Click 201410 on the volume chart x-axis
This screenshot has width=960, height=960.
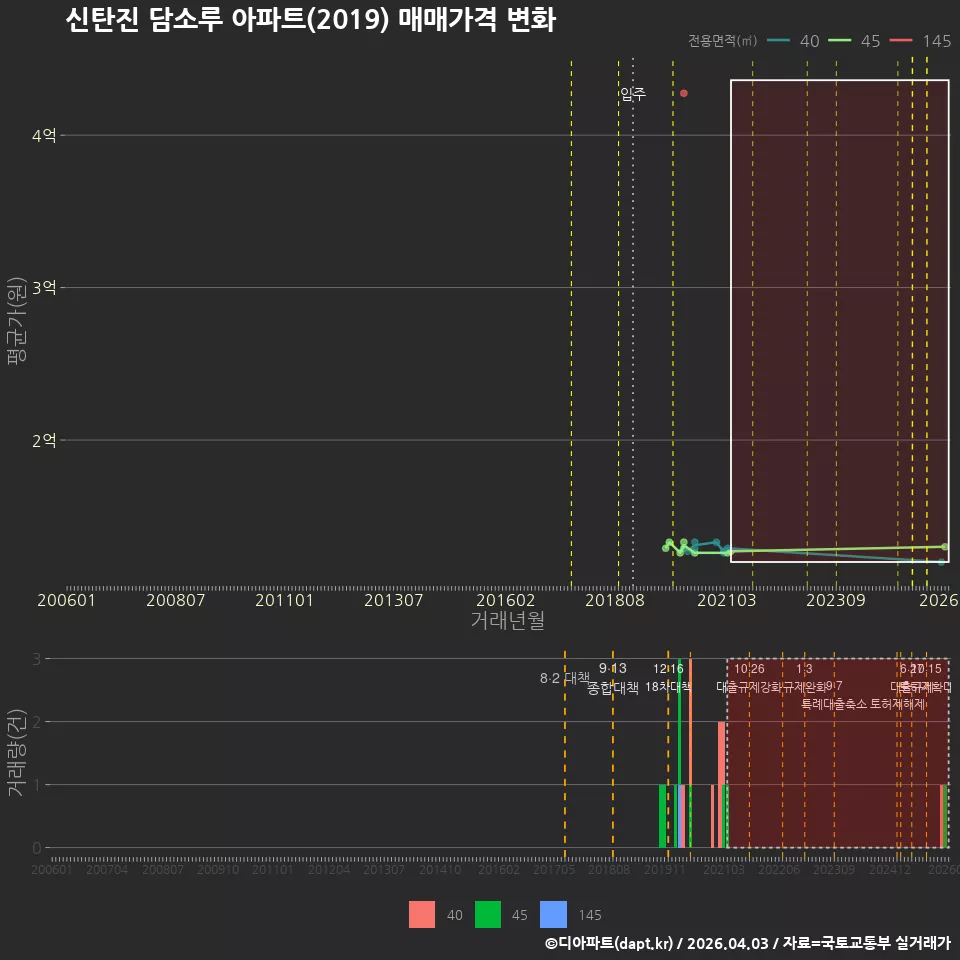tap(440, 869)
